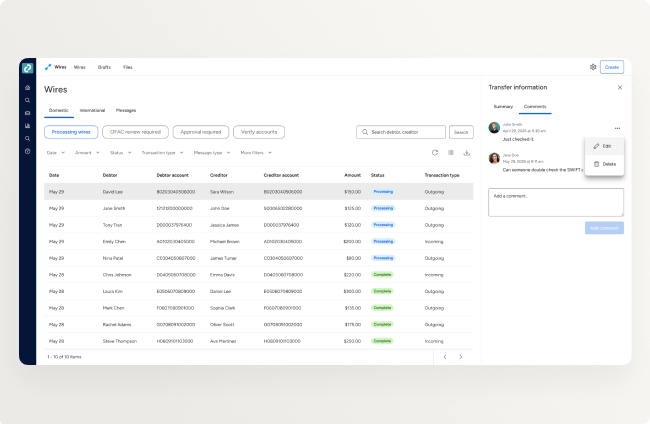
Task: Toggle the Verify accounts filter chip
Action: pos(259,132)
